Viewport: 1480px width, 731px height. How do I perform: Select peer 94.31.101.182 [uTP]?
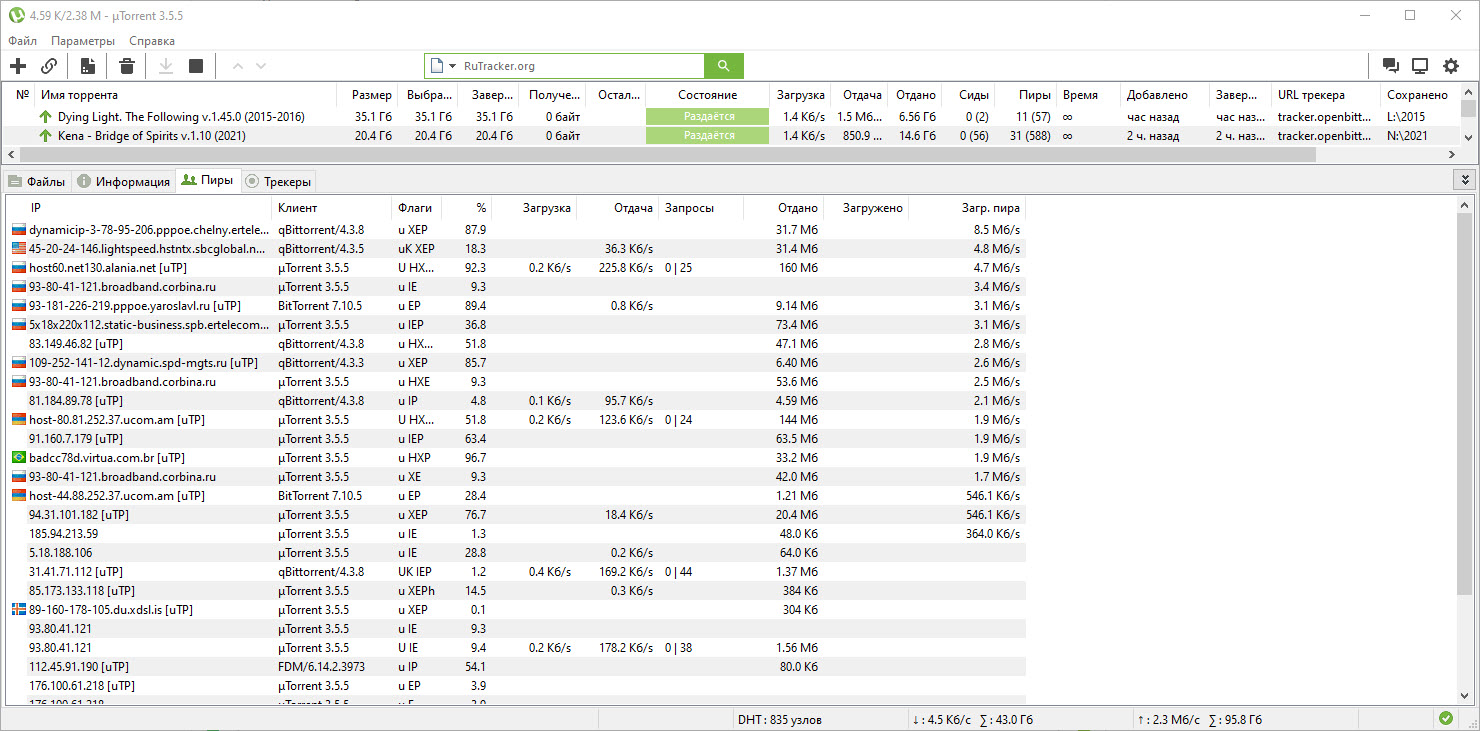point(78,515)
